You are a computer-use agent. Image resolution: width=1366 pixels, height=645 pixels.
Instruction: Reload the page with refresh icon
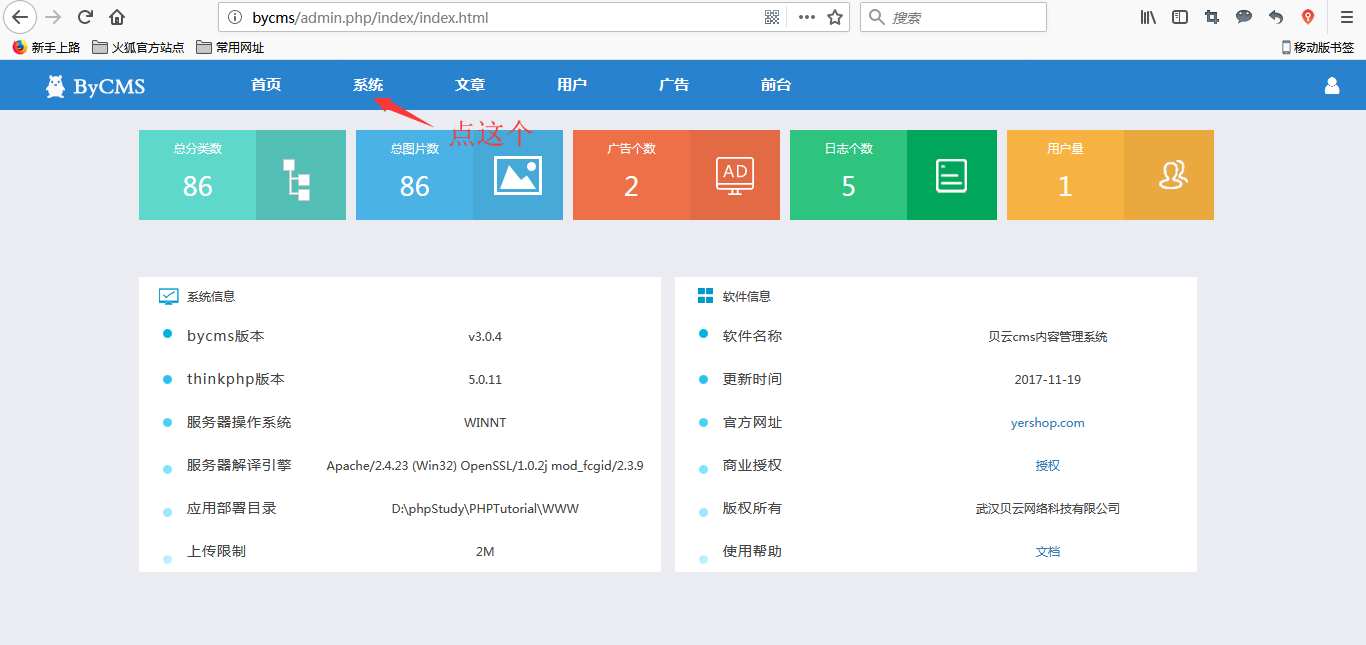[x=86, y=17]
